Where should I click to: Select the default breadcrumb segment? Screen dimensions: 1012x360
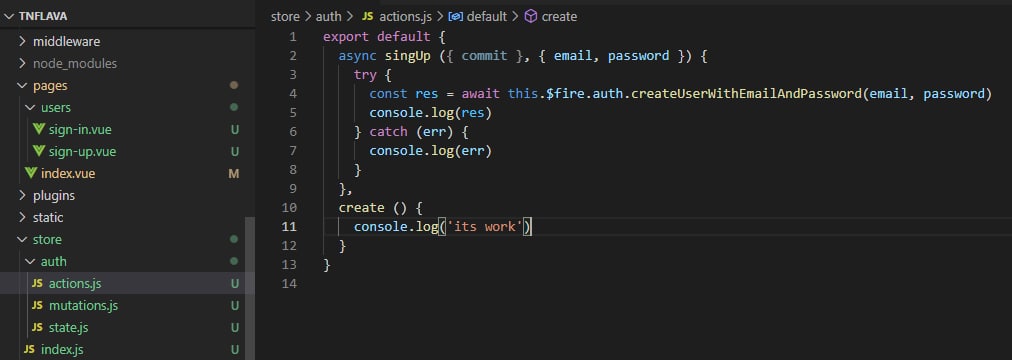[487, 17]
